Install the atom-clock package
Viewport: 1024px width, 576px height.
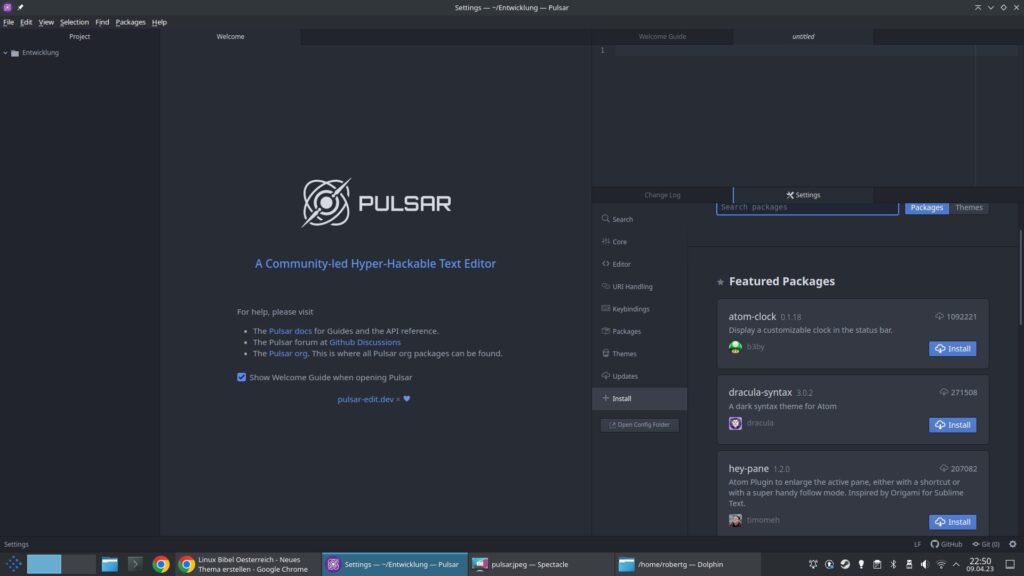tap(952, 349)
